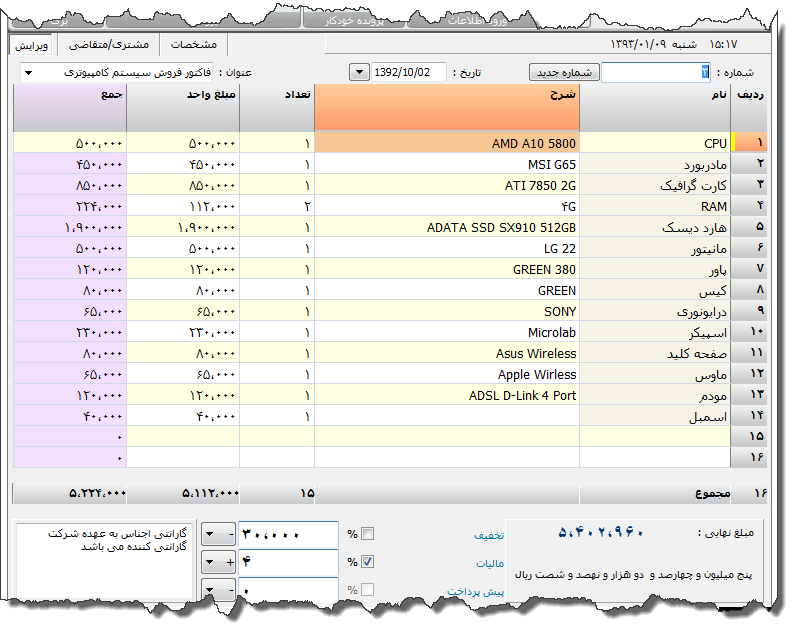The height and width of the screenshot is (636, 794).
Task: Click the plus sign button beside tax field
Action: pos(231,562)
